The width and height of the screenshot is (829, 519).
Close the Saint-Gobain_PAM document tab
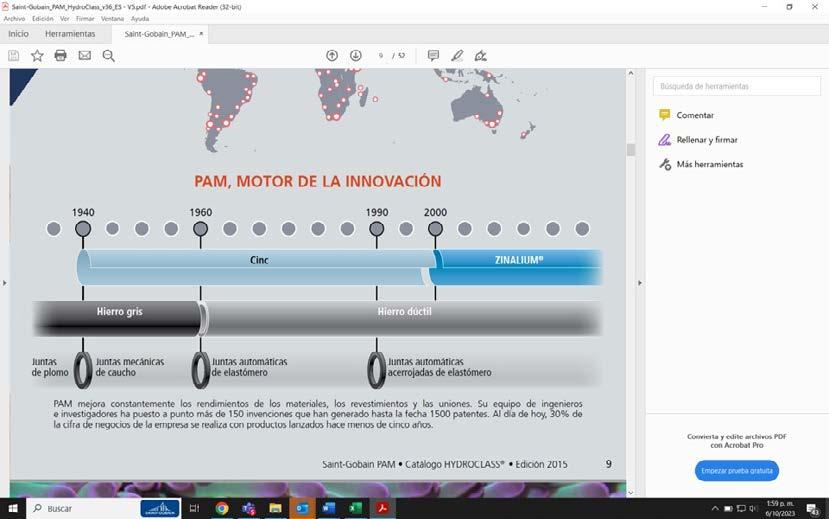coord(201,34)
